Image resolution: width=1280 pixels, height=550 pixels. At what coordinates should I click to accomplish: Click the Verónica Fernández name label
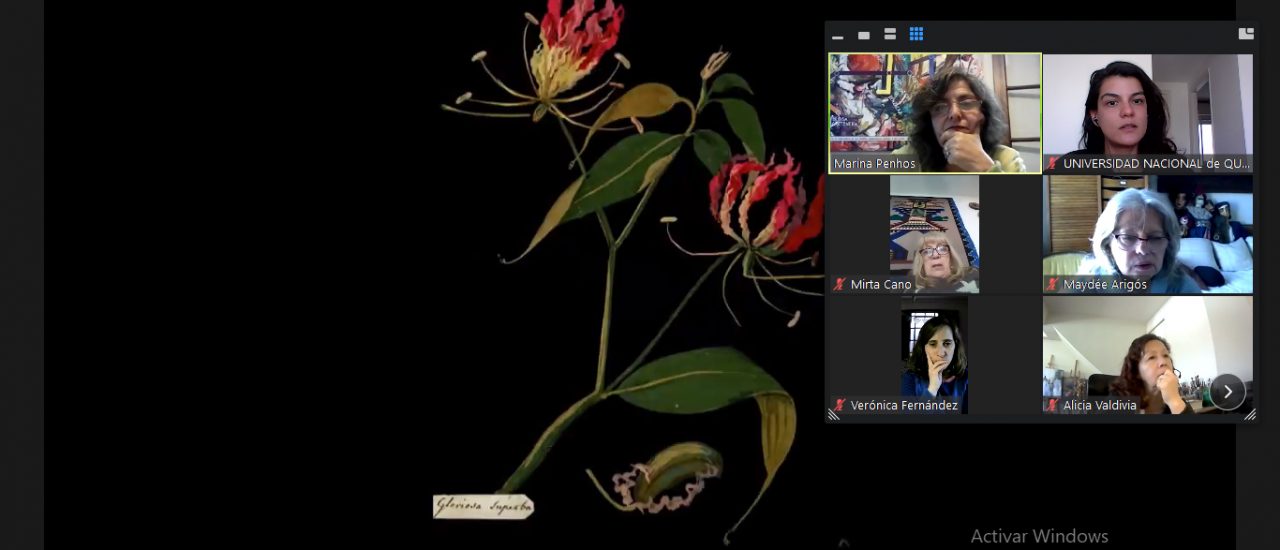(x=904, y=405)
